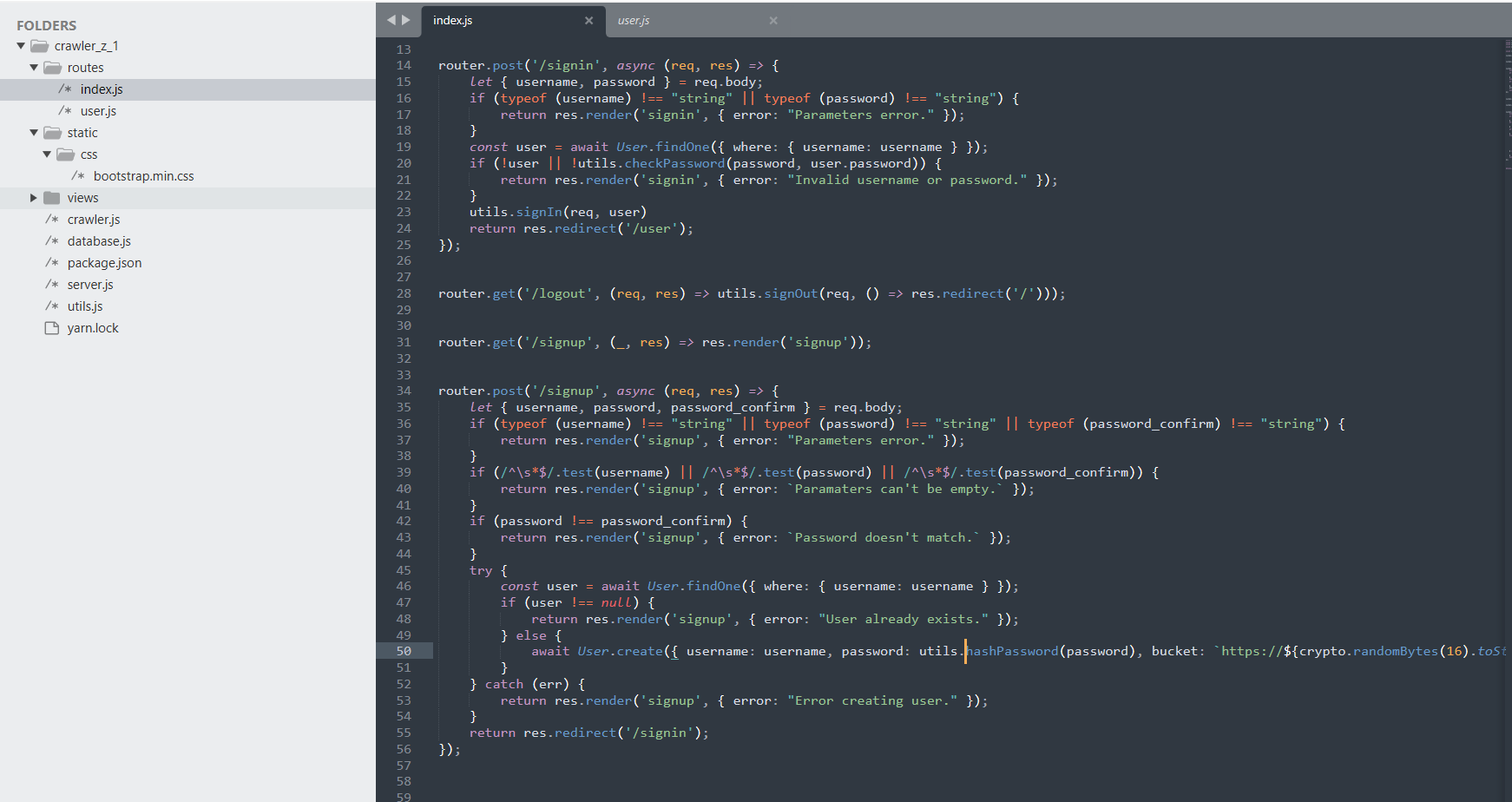Screen dimensions: 1512x802
Task: Click the catch keyword on line 52
Action: (x=504, y=684)
